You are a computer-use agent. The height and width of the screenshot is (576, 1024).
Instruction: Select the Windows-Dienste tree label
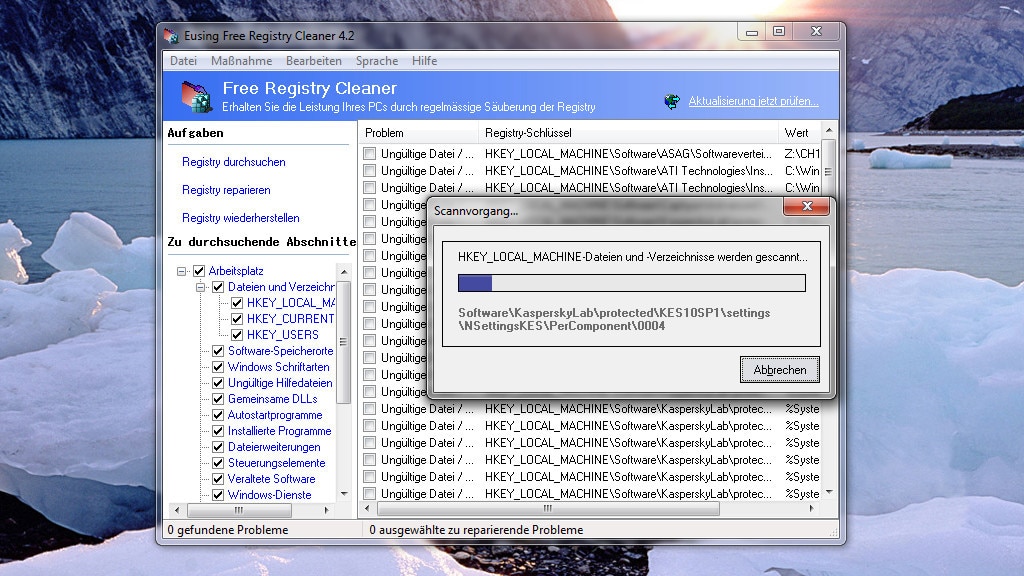[269, 495]
